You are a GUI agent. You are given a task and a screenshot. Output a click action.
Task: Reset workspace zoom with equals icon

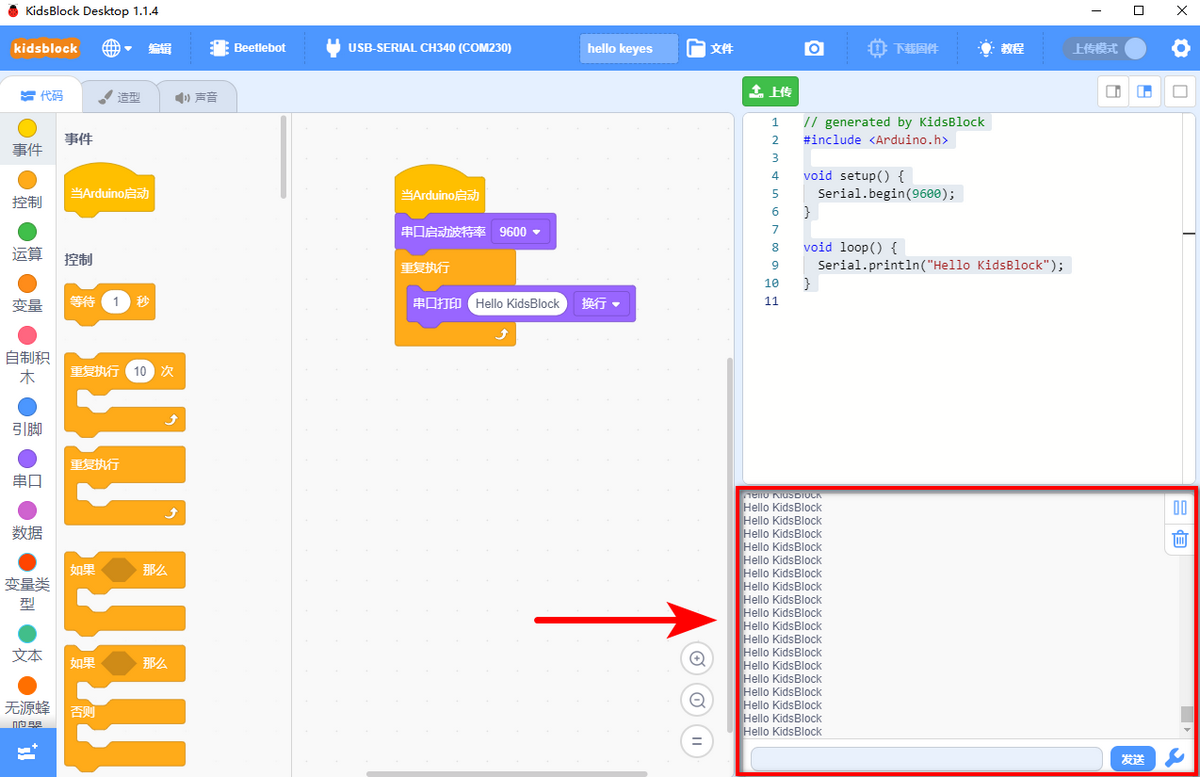pyautogui.click(x=697, y=741)
